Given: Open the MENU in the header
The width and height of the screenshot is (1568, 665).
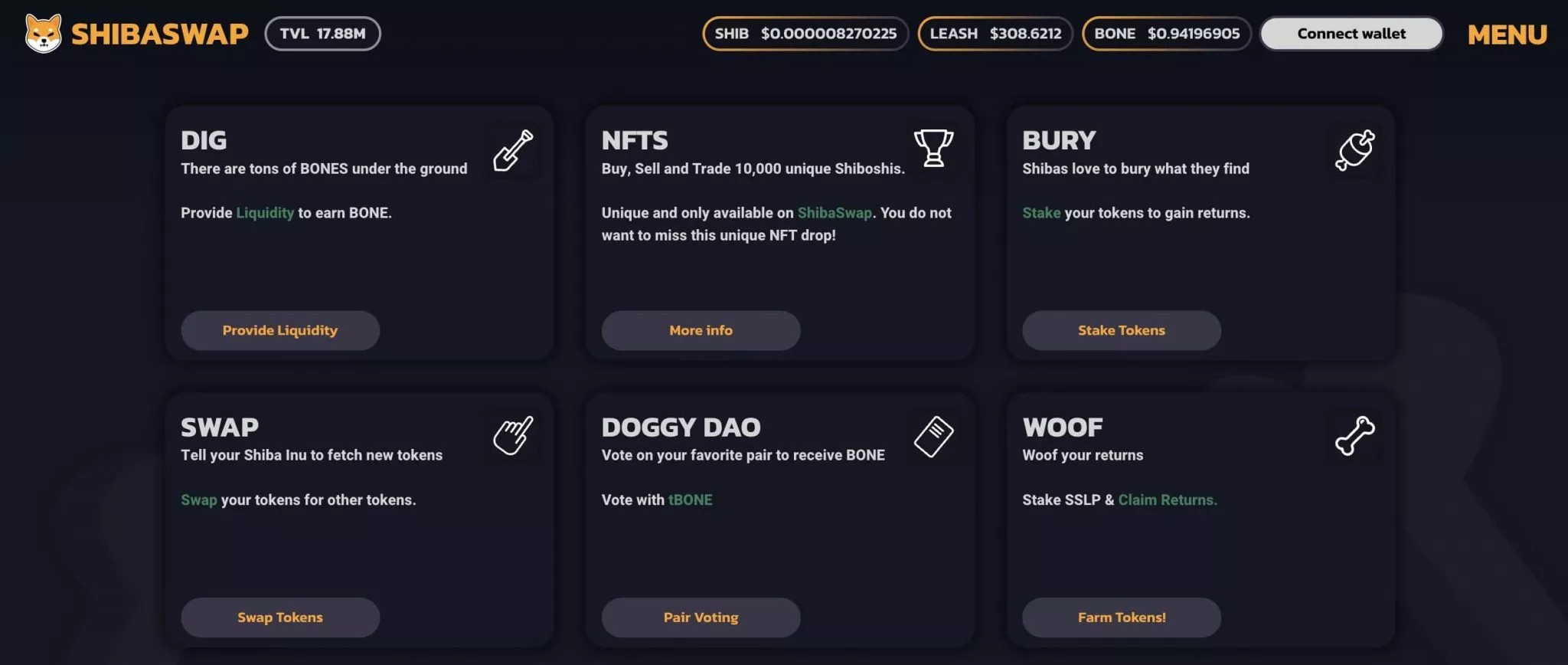Looking at the screenshot, I should (x=1507, y=34).
